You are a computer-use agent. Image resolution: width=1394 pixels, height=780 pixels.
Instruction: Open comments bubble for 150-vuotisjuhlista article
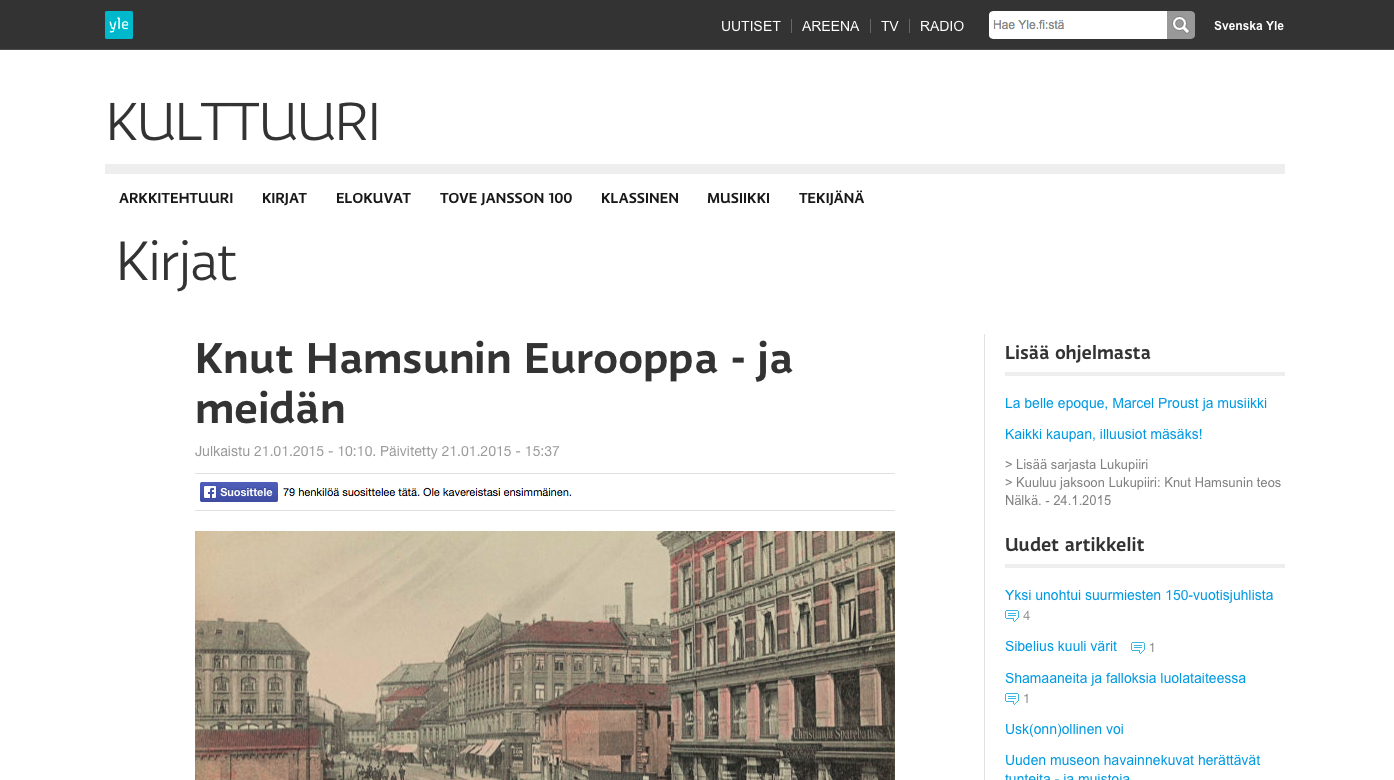(1012, 616)
